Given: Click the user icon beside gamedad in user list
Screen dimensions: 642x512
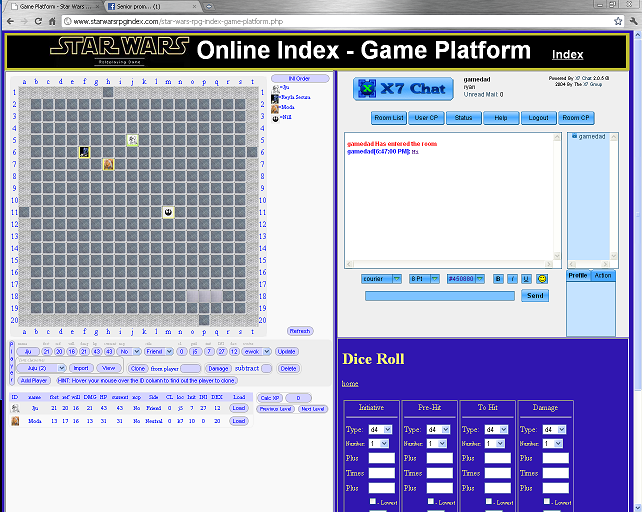Looking at the screenshot, I should [x=574, y=136].
